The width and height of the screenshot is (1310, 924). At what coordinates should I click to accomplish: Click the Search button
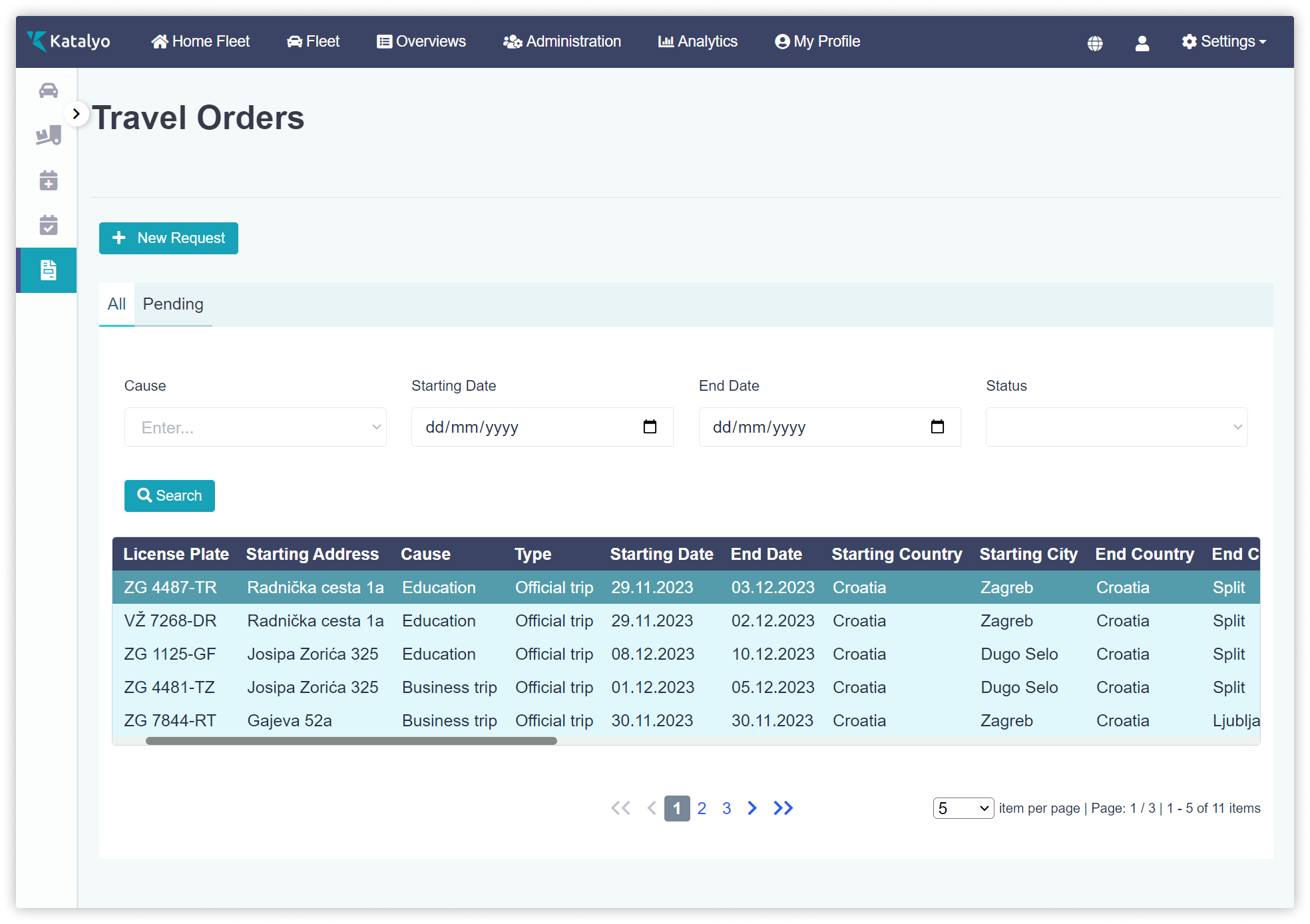click(169, 496)
